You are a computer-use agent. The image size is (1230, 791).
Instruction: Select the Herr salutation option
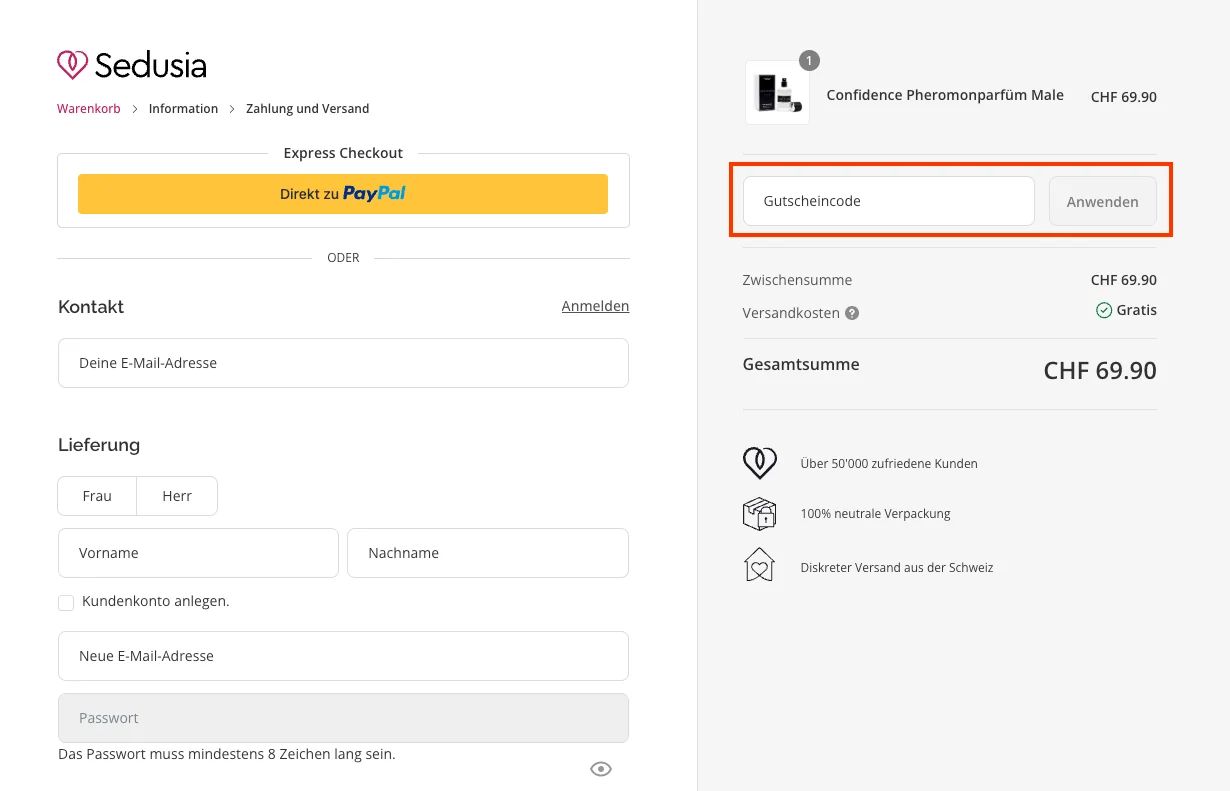coord(177,496)
